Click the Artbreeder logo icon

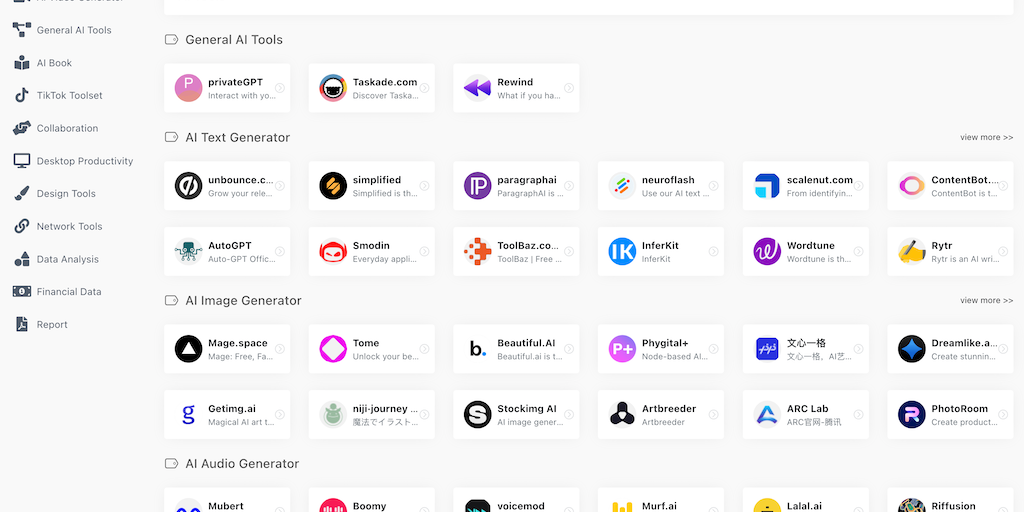(622, 415)
